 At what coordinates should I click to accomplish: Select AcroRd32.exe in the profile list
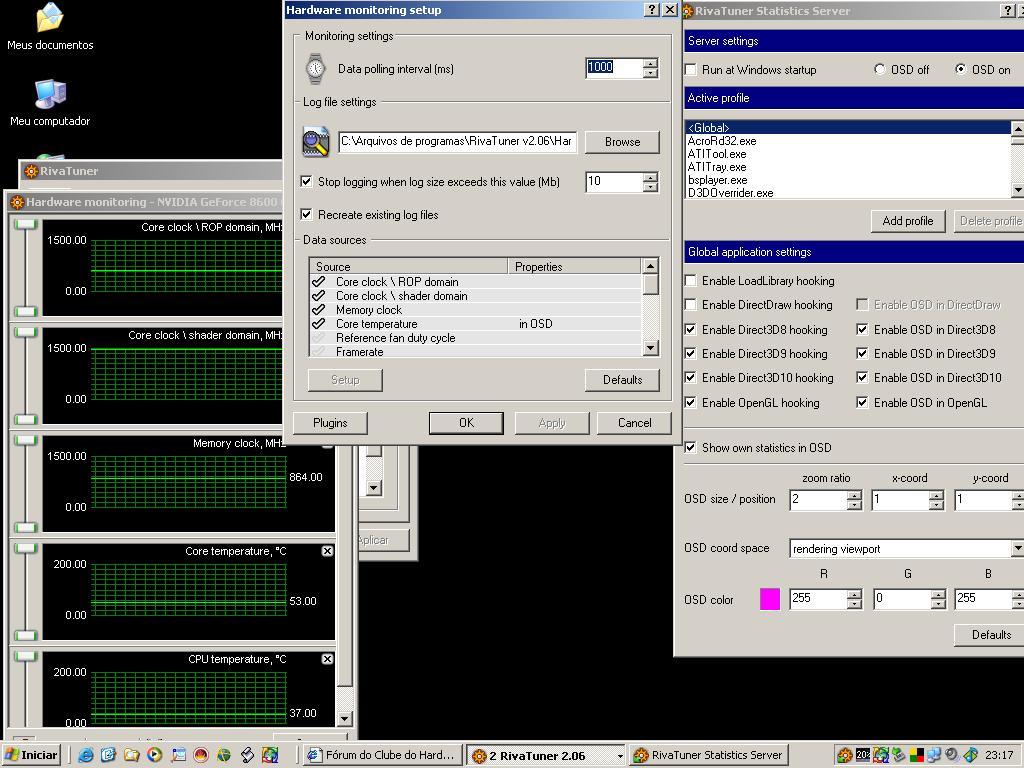point(848,141)
